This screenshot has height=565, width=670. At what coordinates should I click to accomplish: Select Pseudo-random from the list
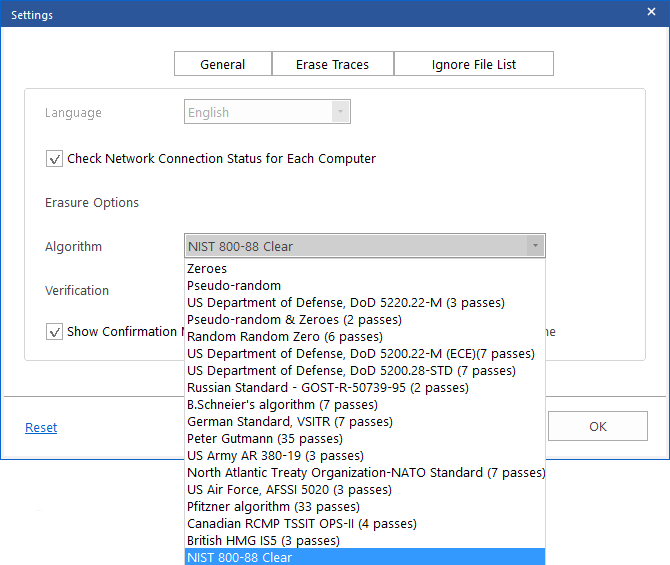(365, 285)
